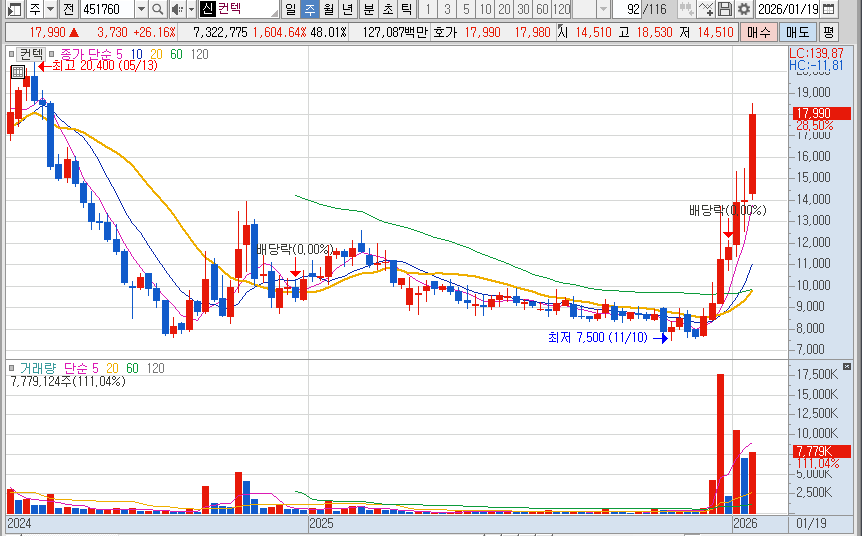Toggle the side panel icon at top-left
Screen dimensions: 862x536
pos(14,9)
